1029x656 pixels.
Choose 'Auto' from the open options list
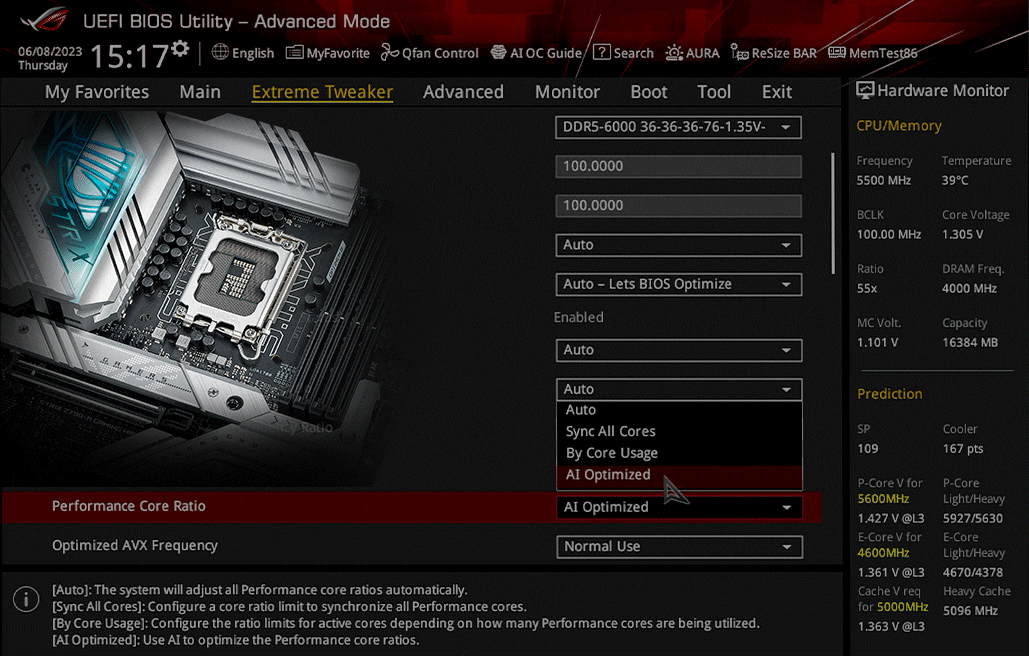click(679, 410)
